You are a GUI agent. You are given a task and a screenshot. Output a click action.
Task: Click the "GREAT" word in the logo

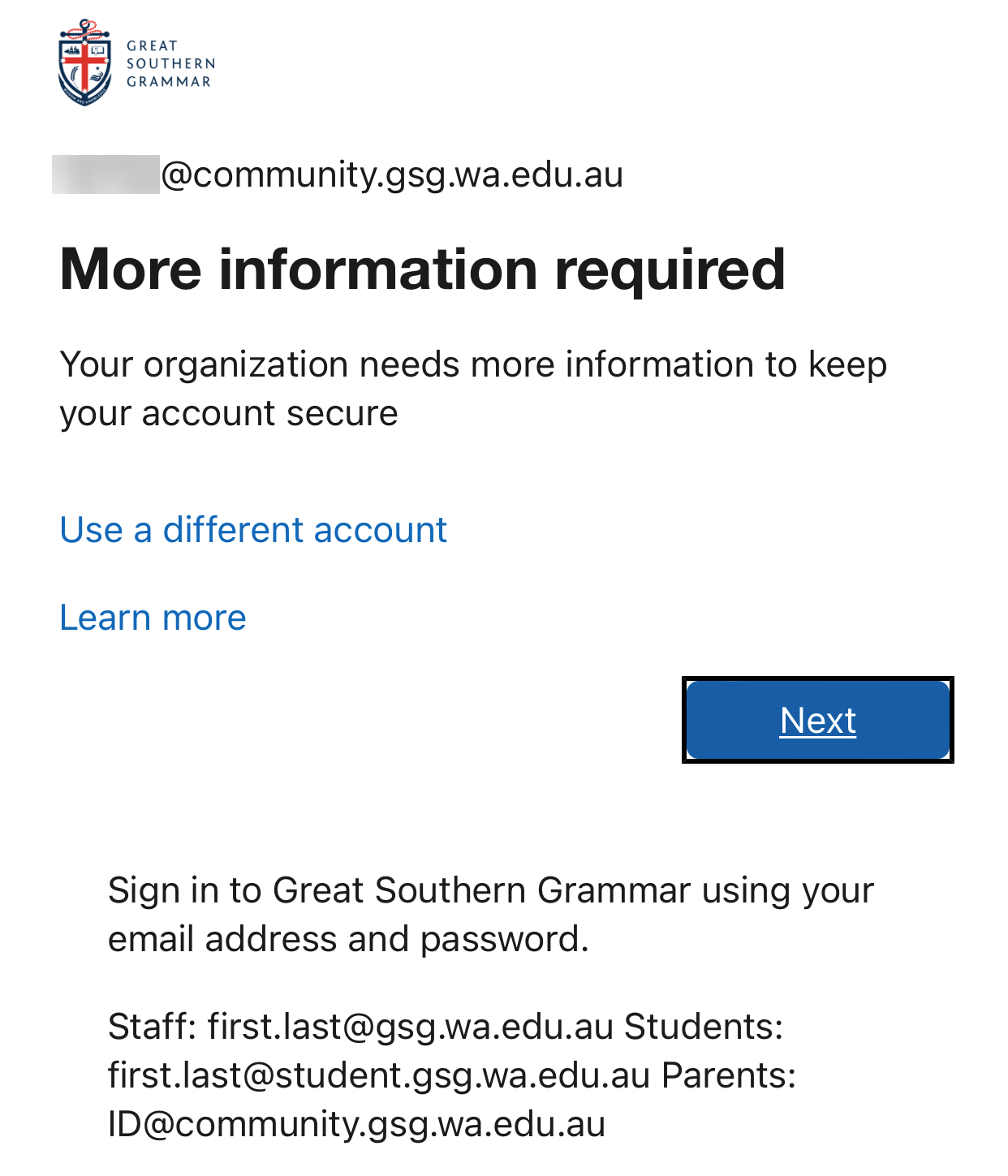tap(152, 46)
